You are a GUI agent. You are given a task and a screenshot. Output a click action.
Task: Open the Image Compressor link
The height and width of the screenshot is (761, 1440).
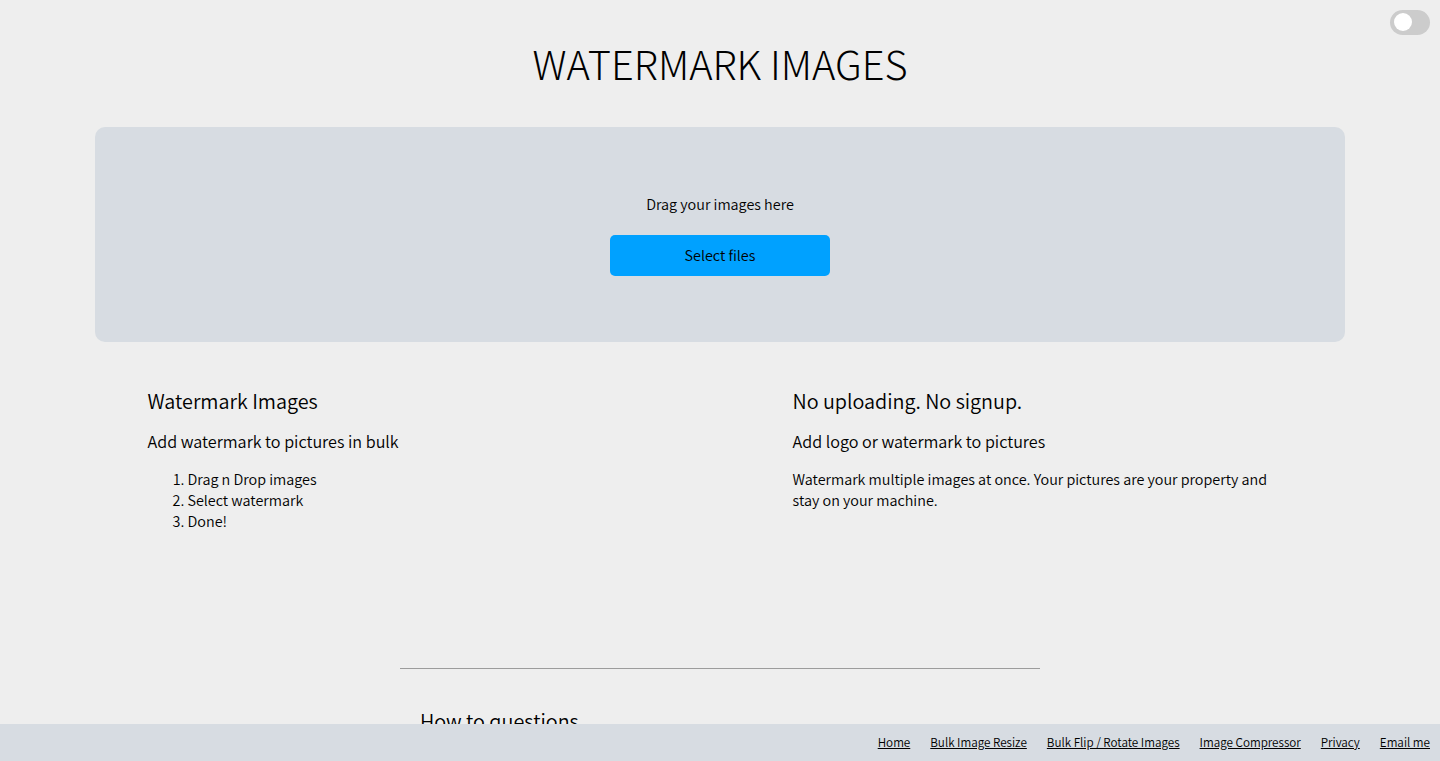point(1250,742)
